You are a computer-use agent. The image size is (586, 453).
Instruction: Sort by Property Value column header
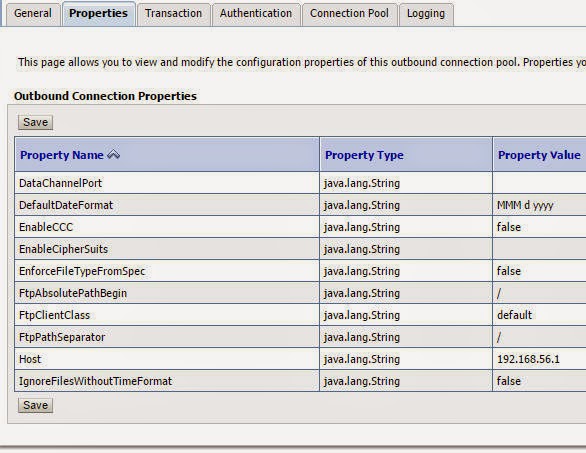539,155
